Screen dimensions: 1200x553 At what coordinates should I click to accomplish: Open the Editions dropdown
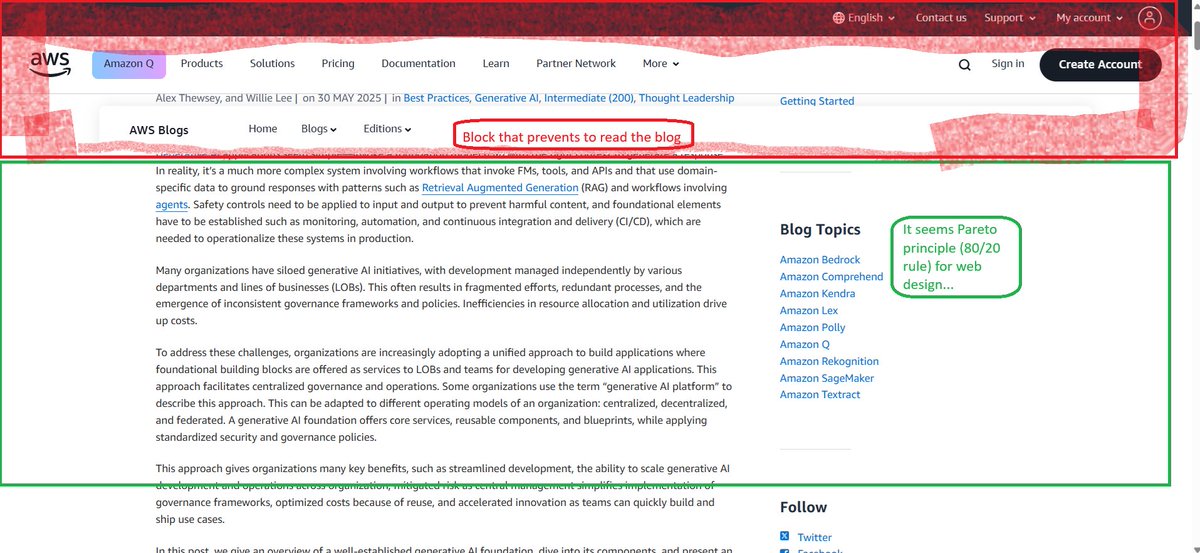[387, 129]
